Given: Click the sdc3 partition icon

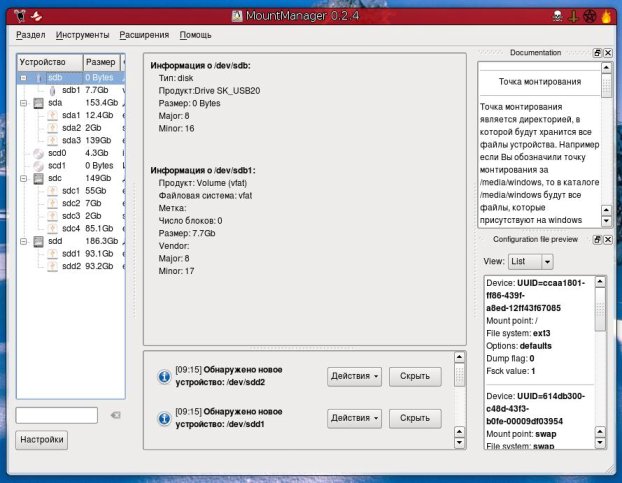Looking at the screenshot, I should point(52,216).
